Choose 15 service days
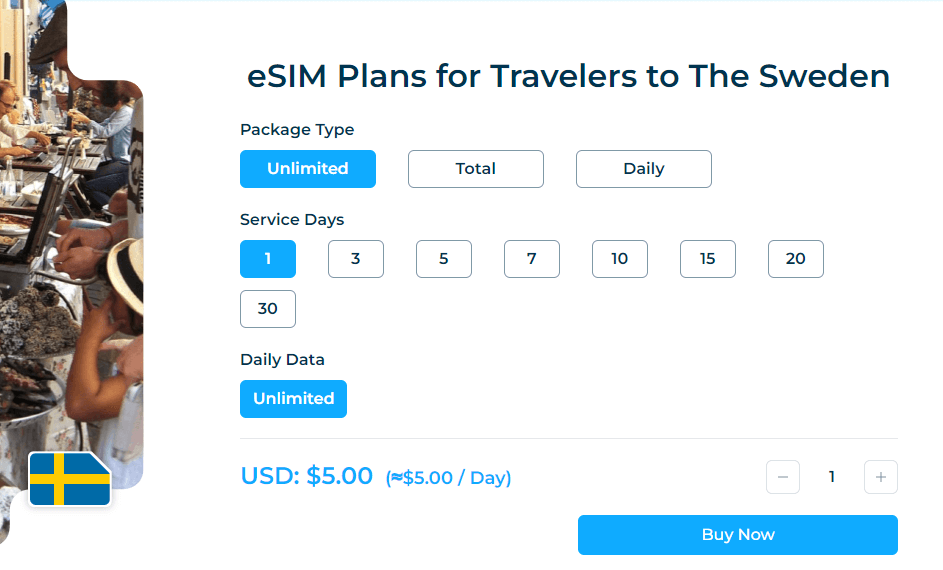 (708, 259)
